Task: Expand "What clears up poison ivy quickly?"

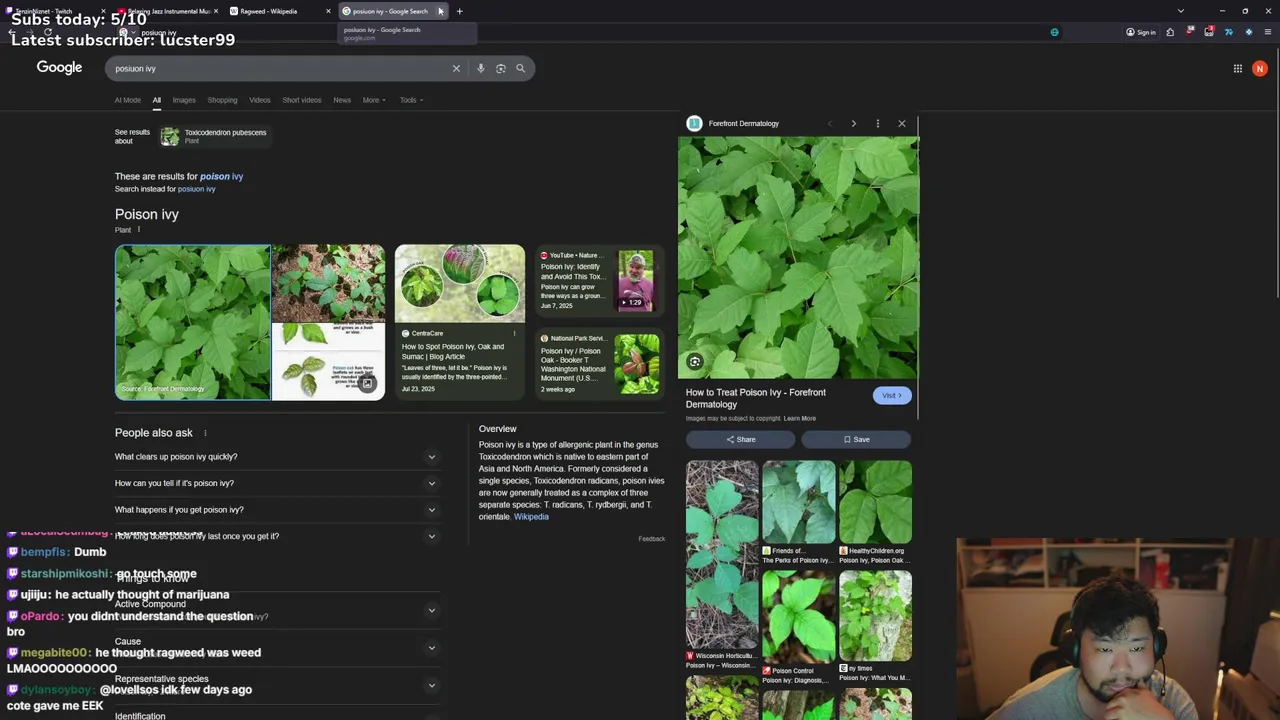Action: [277, 457]
